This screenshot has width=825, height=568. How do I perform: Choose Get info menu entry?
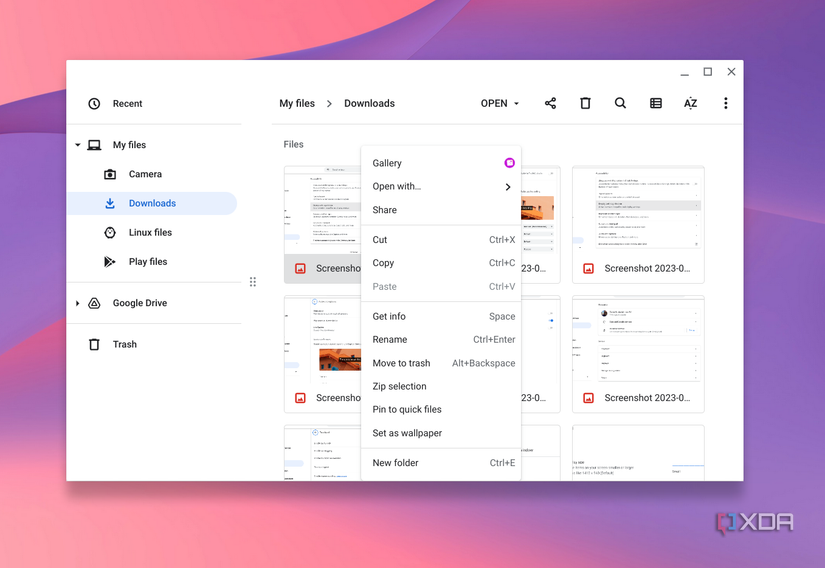tap(441, 317)
